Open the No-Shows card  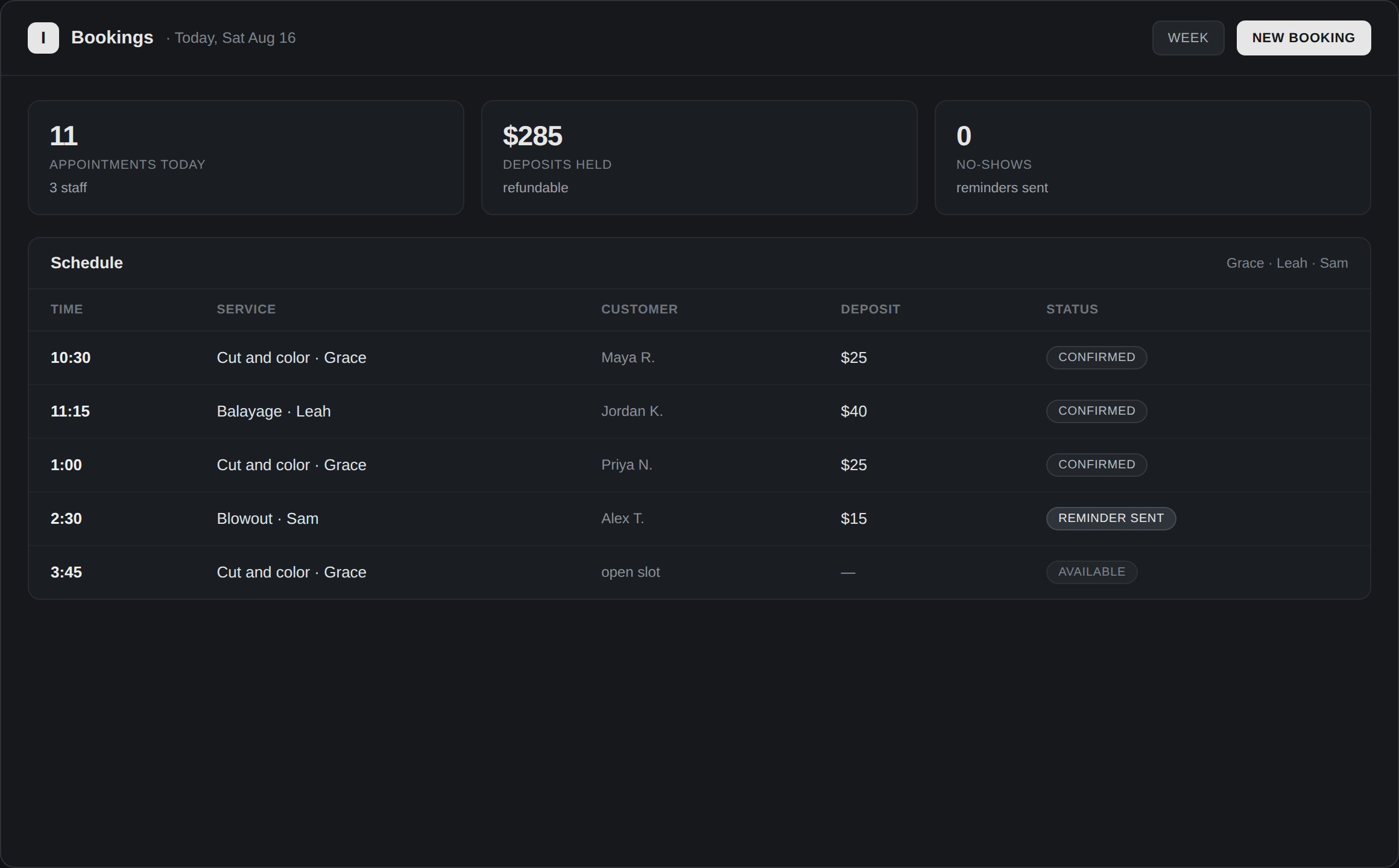click(1153, 157)
